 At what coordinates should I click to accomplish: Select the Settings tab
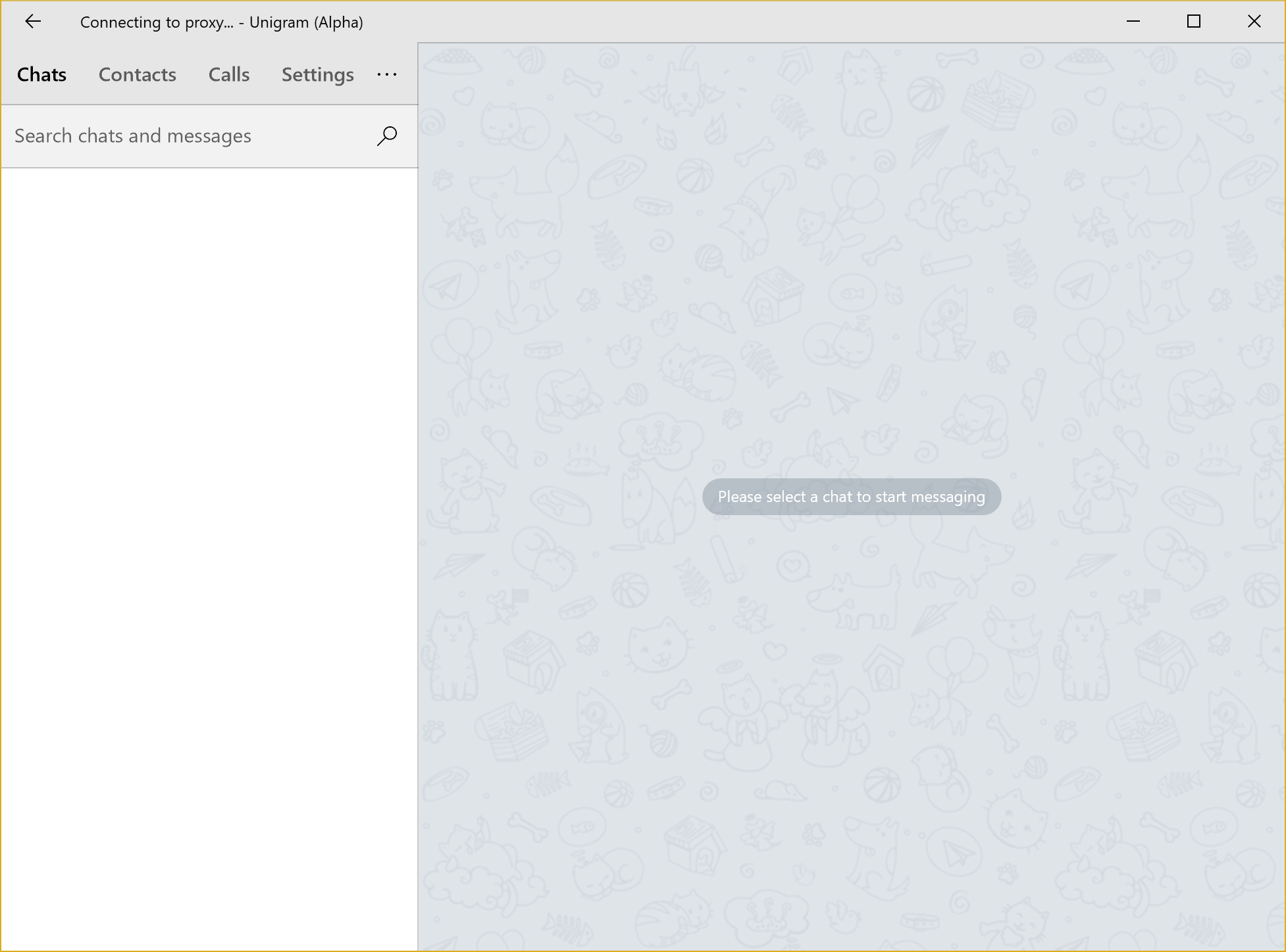coord(317,74)
